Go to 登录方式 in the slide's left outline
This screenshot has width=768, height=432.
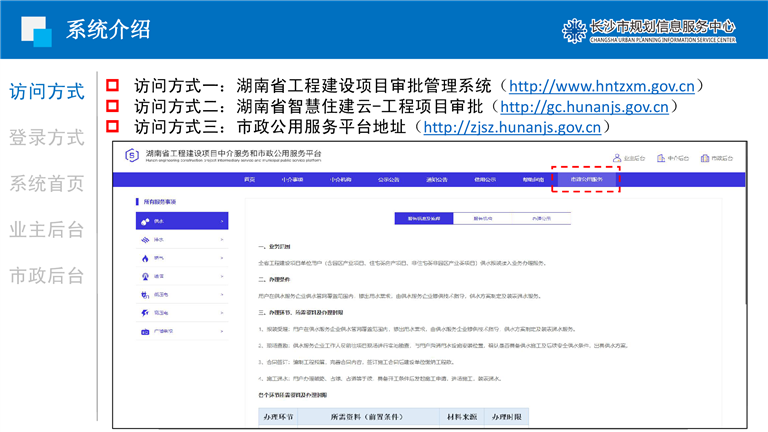click(46, 138)
